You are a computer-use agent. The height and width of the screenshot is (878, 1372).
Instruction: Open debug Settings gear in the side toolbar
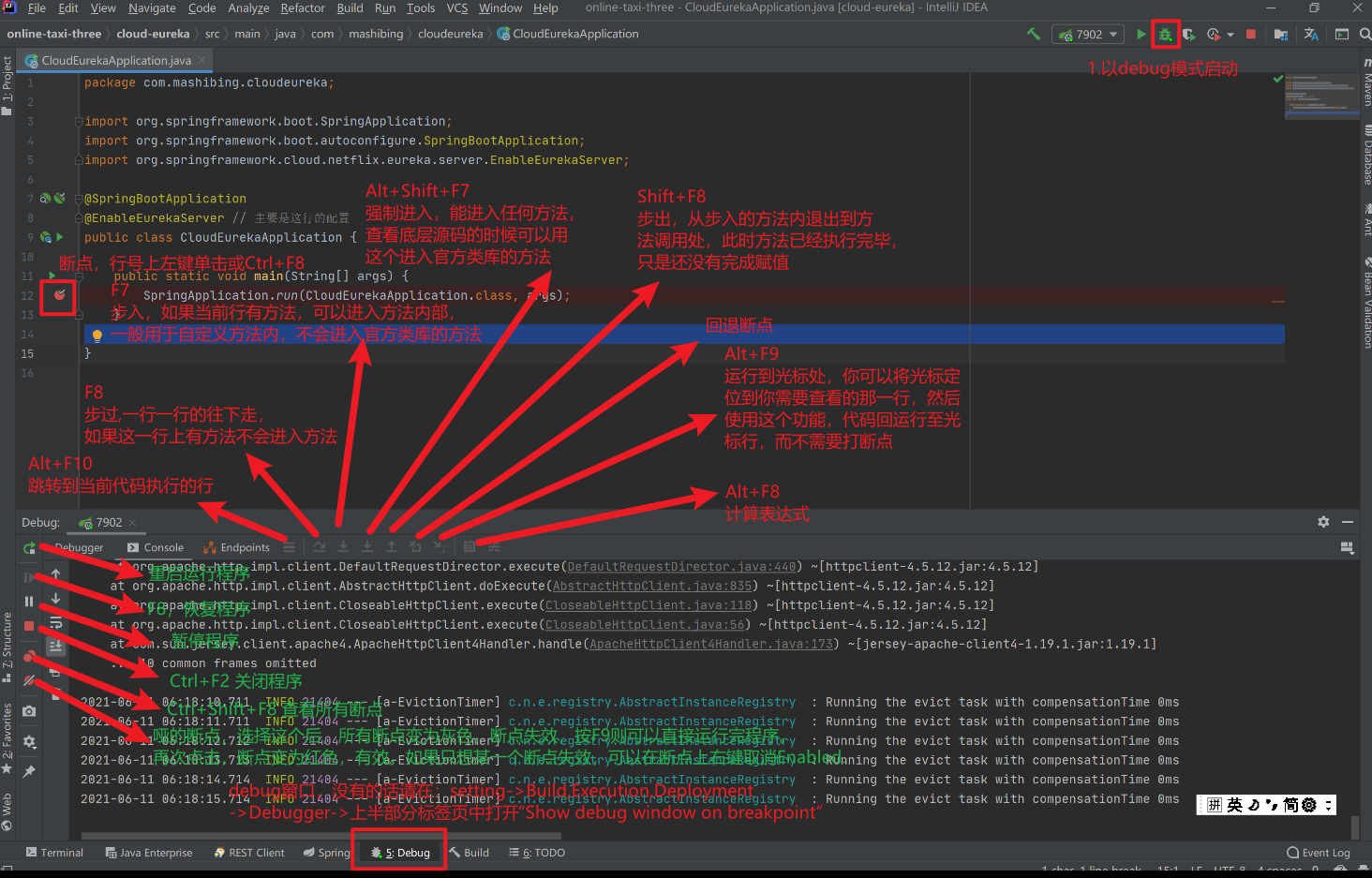point(29,741)
